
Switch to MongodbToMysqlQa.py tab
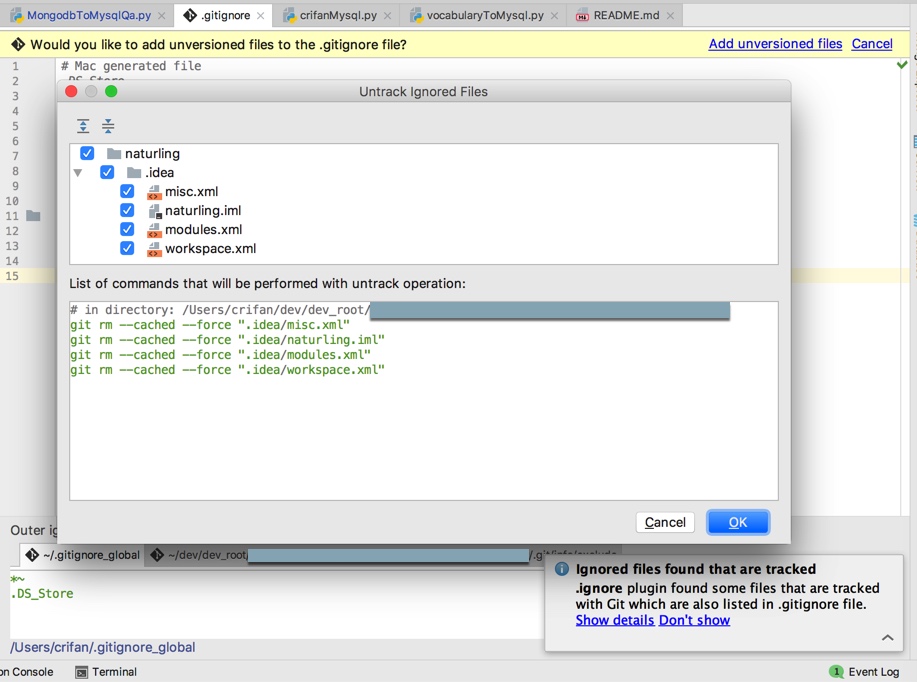(89, 15)
